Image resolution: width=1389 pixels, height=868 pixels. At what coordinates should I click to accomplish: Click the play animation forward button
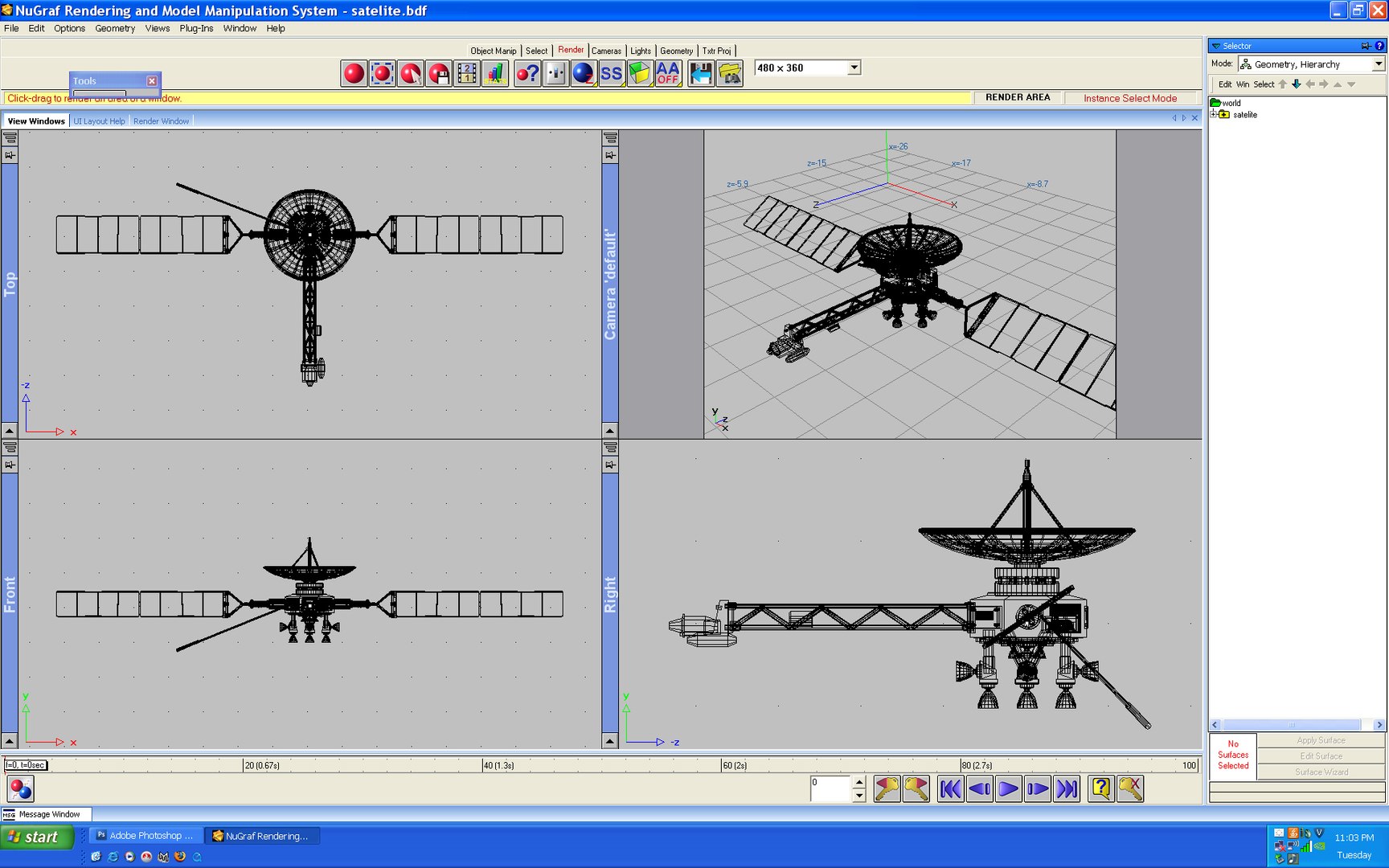point(1008,789)
